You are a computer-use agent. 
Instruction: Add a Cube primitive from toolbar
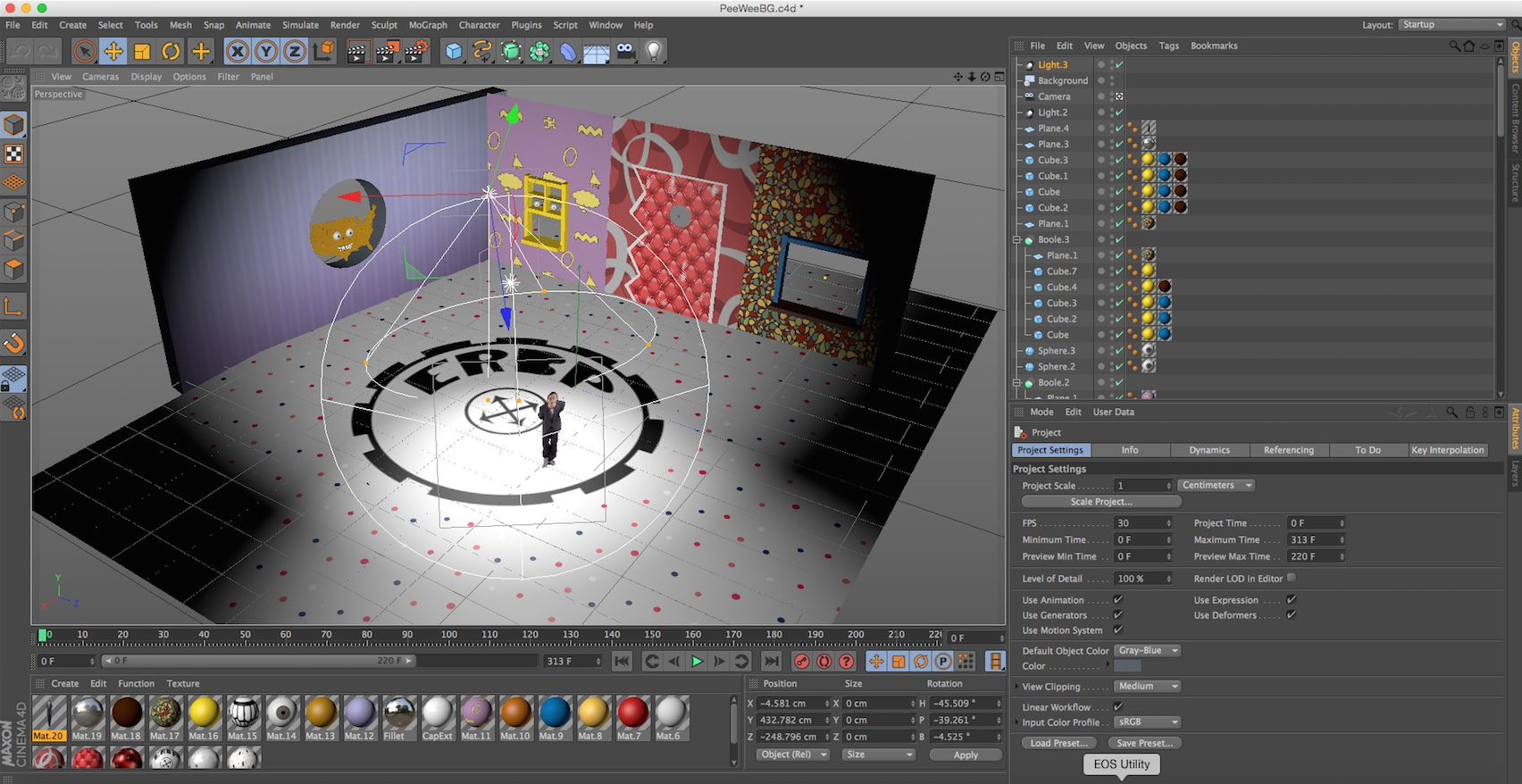click(x=454, y=52)
